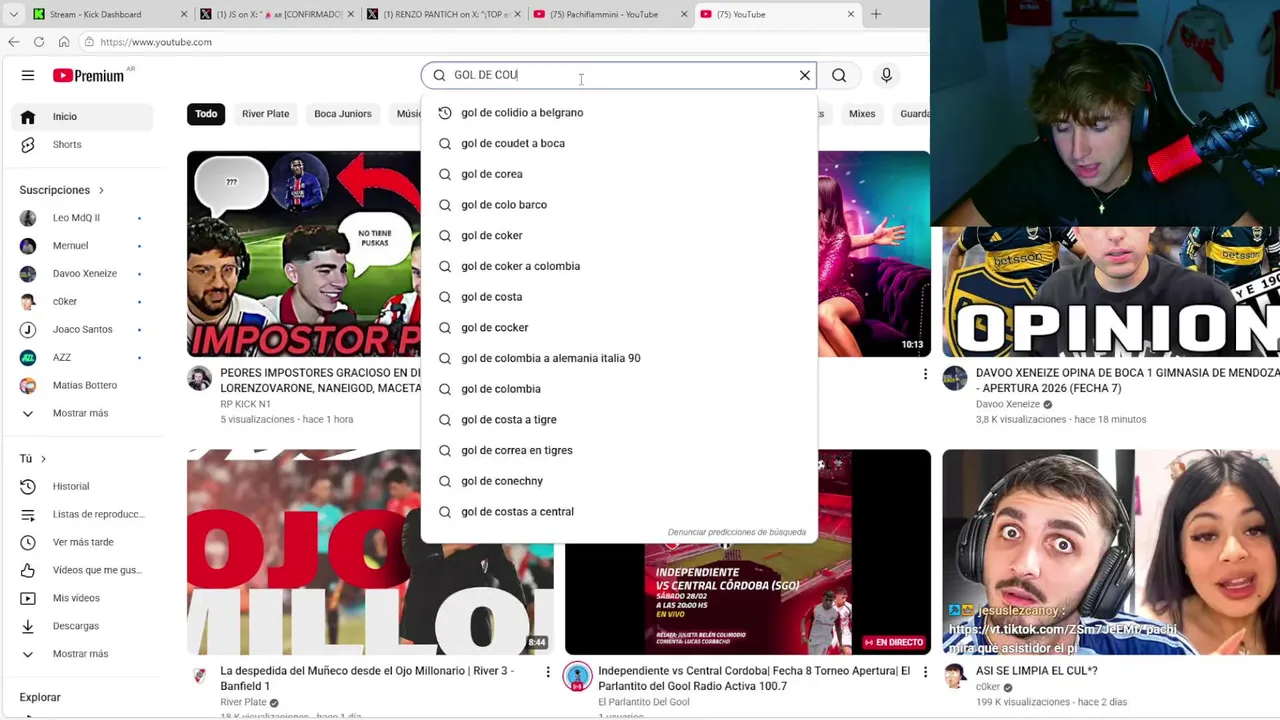Open Ver más tarde in sidebar
Screen dimensions: 1280x720
(x=83, y=542)
